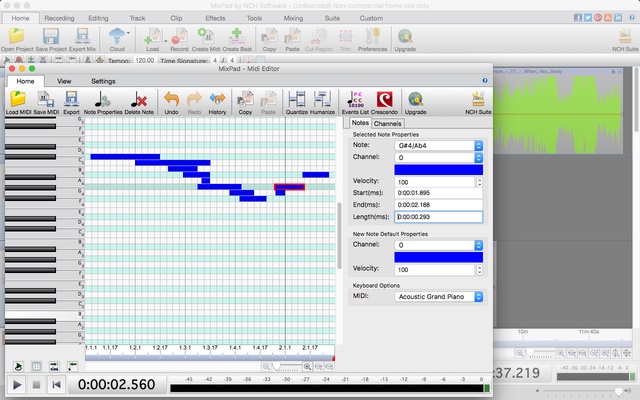Viewport: 640px width, 400px height.
Task: Open the dropdown arrow beside MixPad Load
Action: pos(165,41)
